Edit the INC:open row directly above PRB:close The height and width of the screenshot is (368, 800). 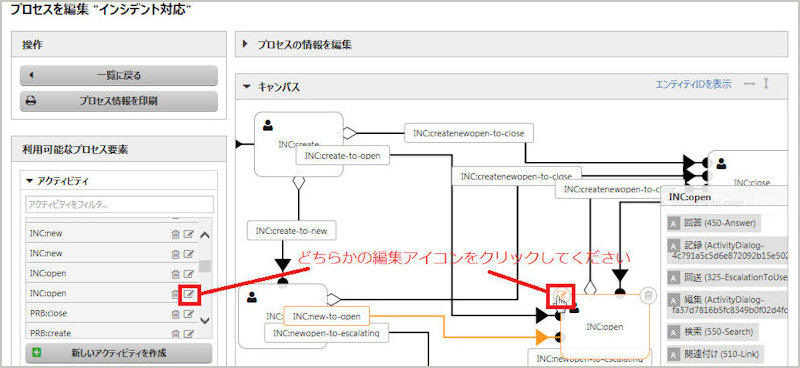click(x=189, y=293)
